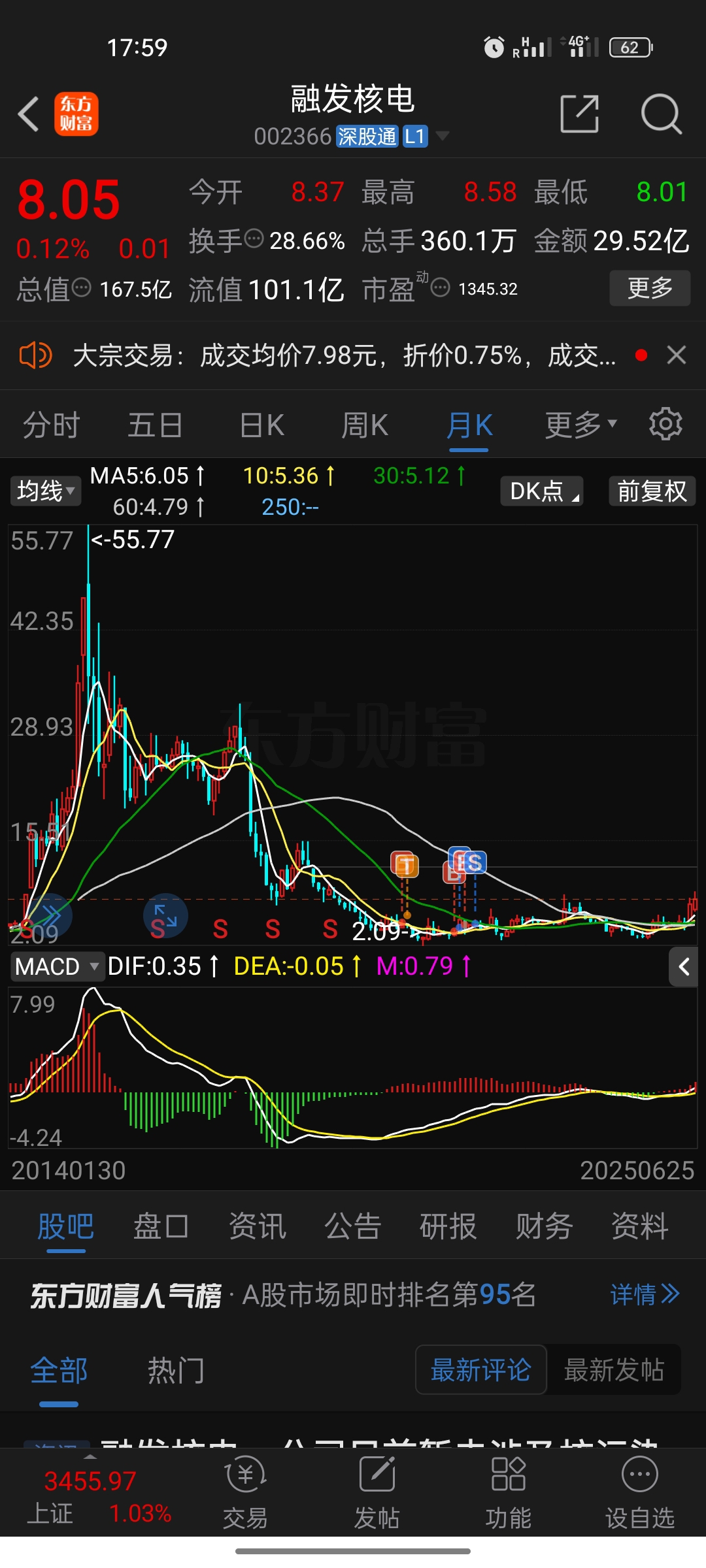Switch to 最新发帖 sorting
The width and height of the screenshot is (706, 1568).
click(x=614, y=1369)
